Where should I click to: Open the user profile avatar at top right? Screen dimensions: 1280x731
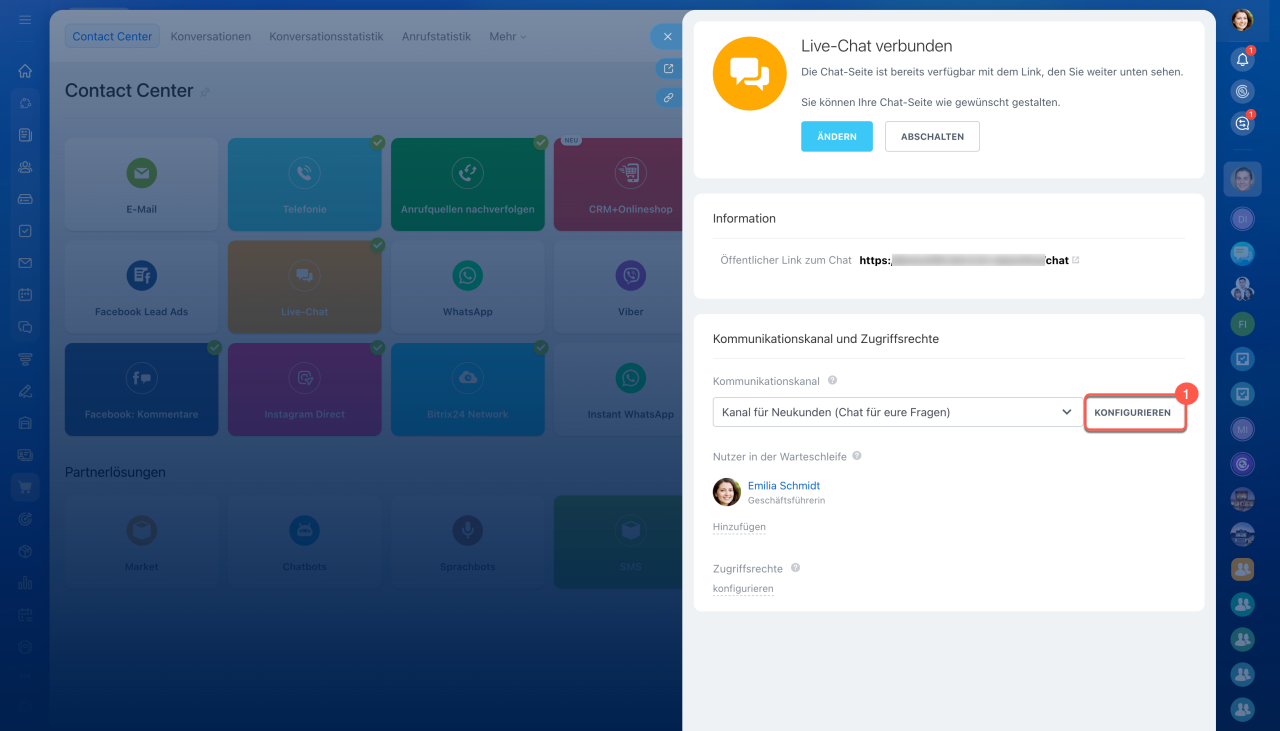(1242, 20)
